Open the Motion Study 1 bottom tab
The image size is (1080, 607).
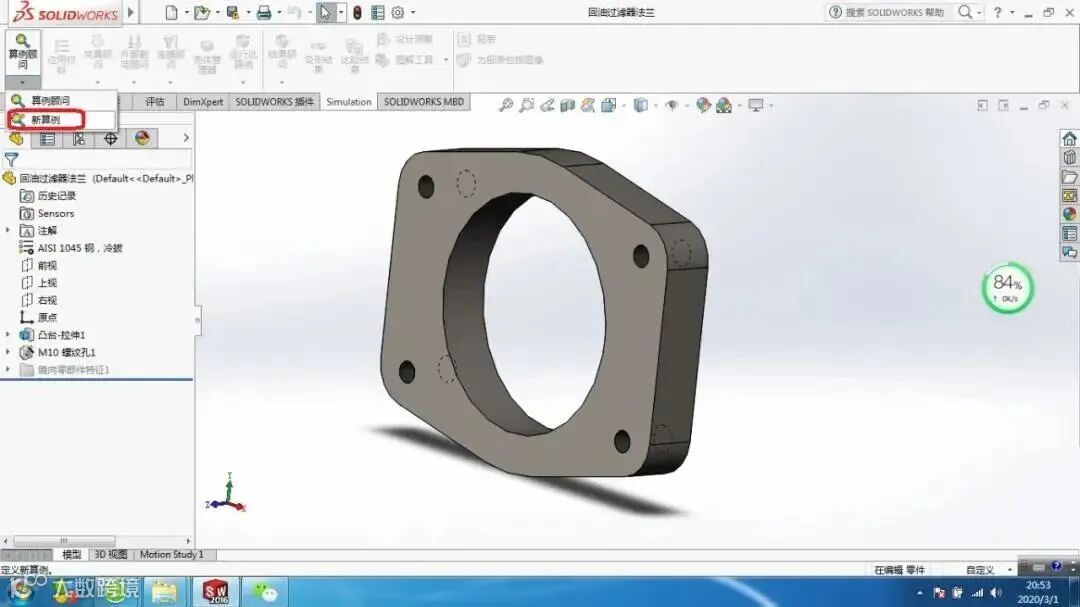[172, 554]
